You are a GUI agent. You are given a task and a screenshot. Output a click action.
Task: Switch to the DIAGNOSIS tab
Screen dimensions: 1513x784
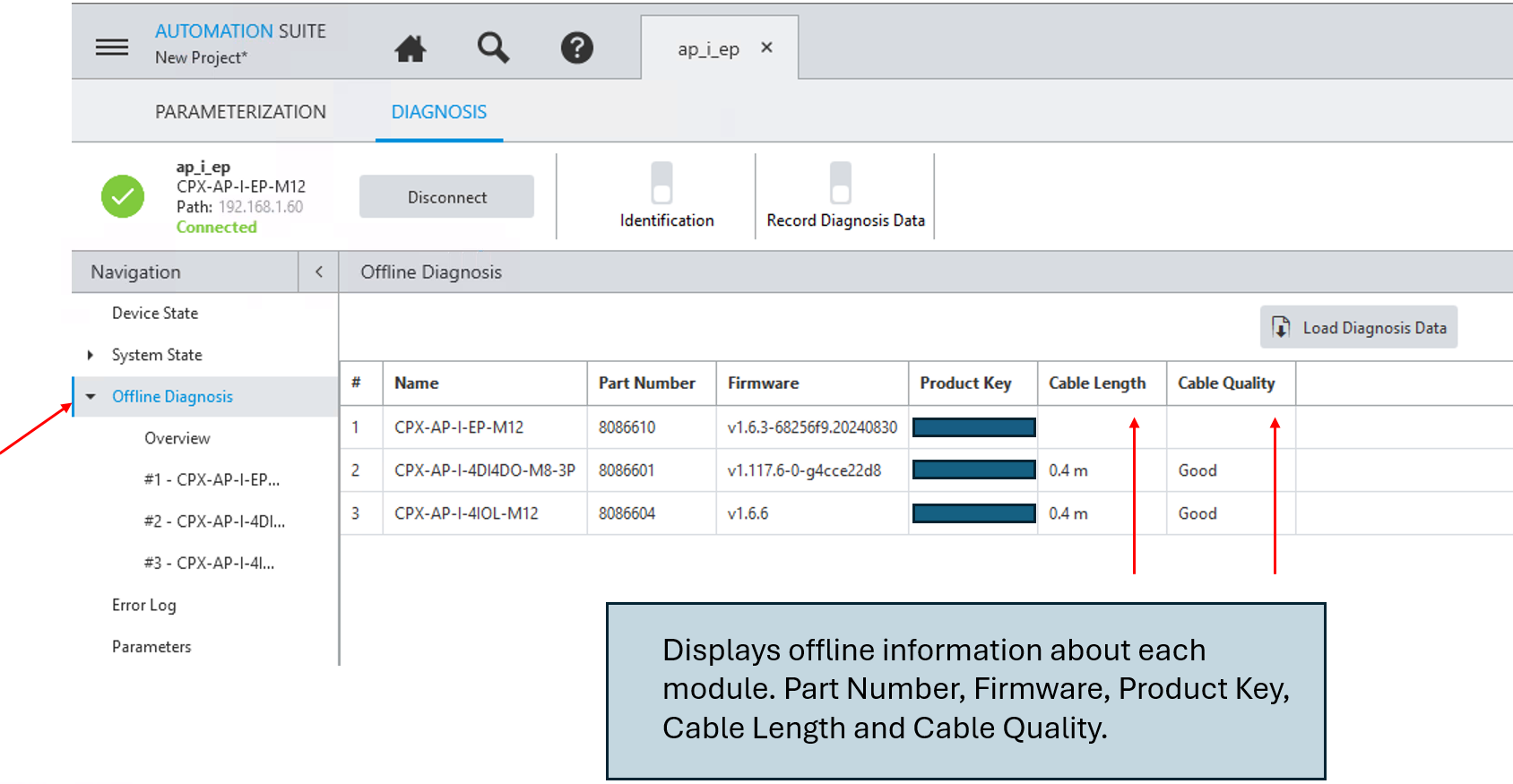[439, 112]
